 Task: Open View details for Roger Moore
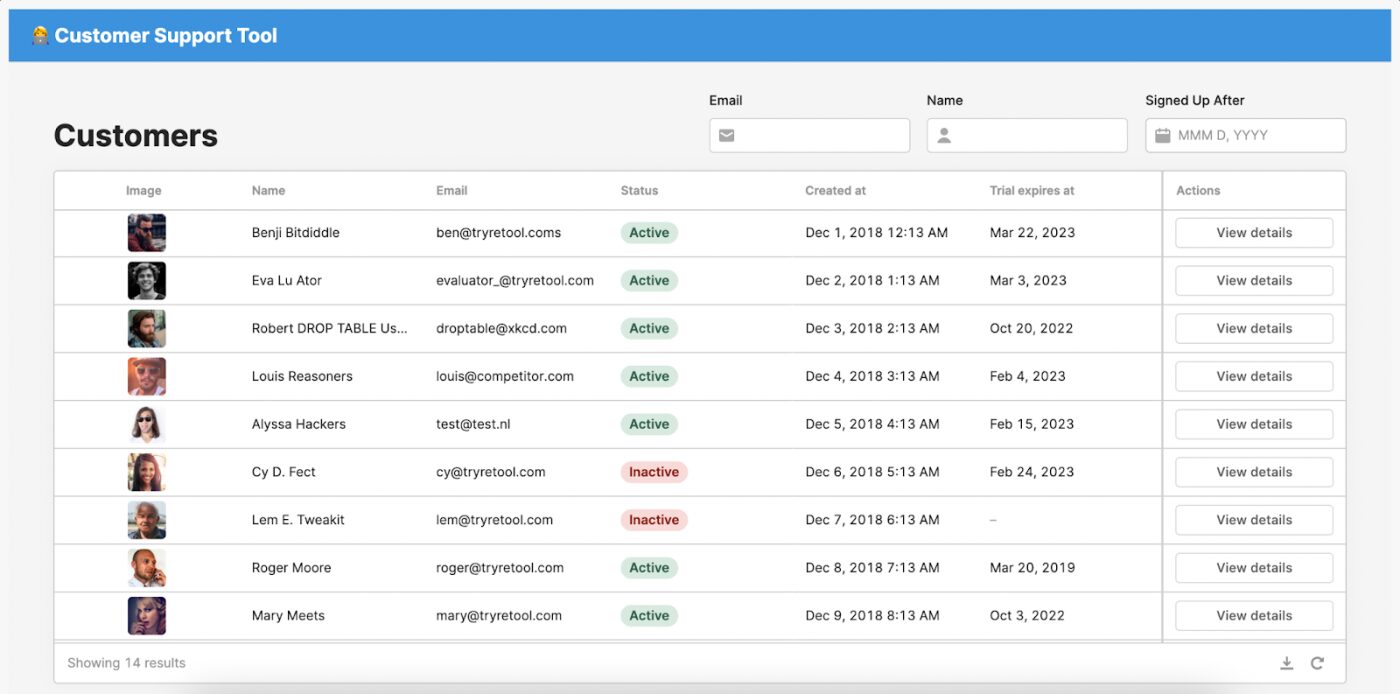coord(1254,568)
